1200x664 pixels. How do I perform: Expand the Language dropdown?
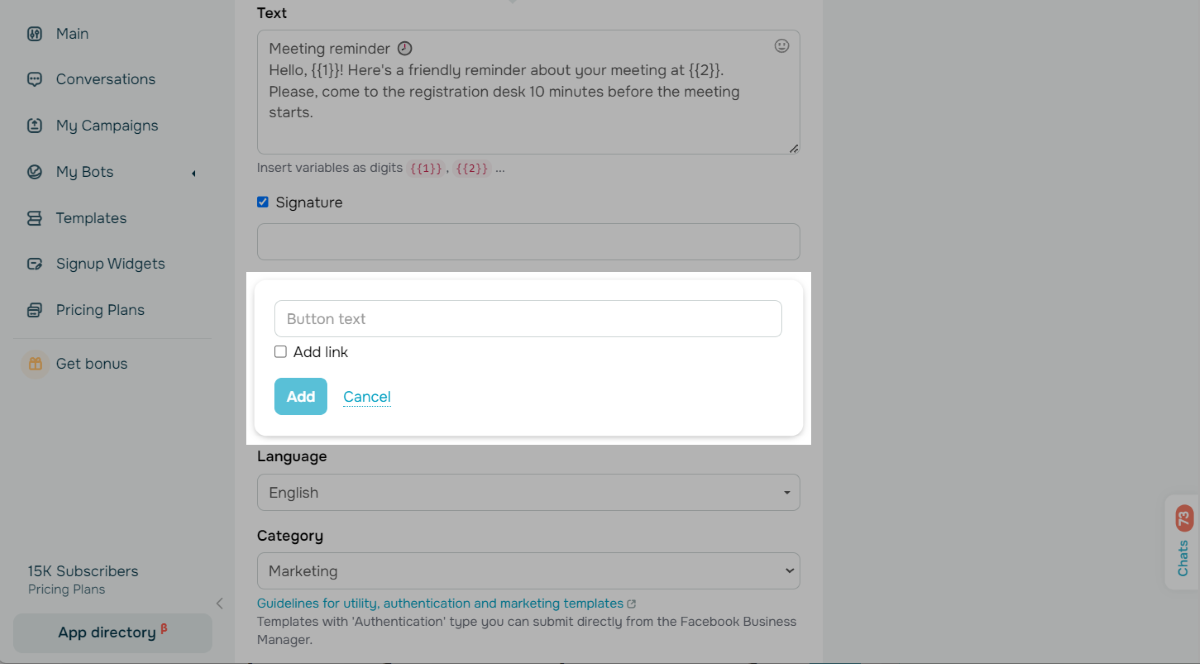tap(528, 493)
